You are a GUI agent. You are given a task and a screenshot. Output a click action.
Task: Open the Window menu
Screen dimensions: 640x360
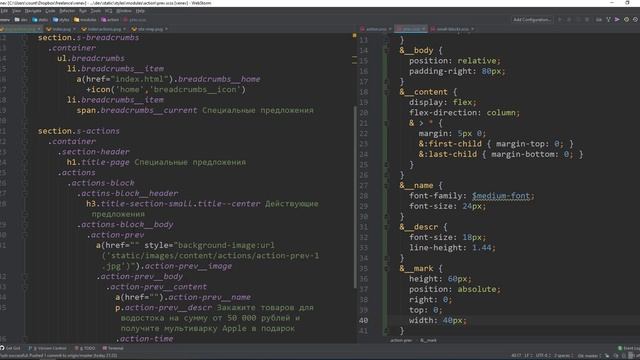(x=124, y=11)
